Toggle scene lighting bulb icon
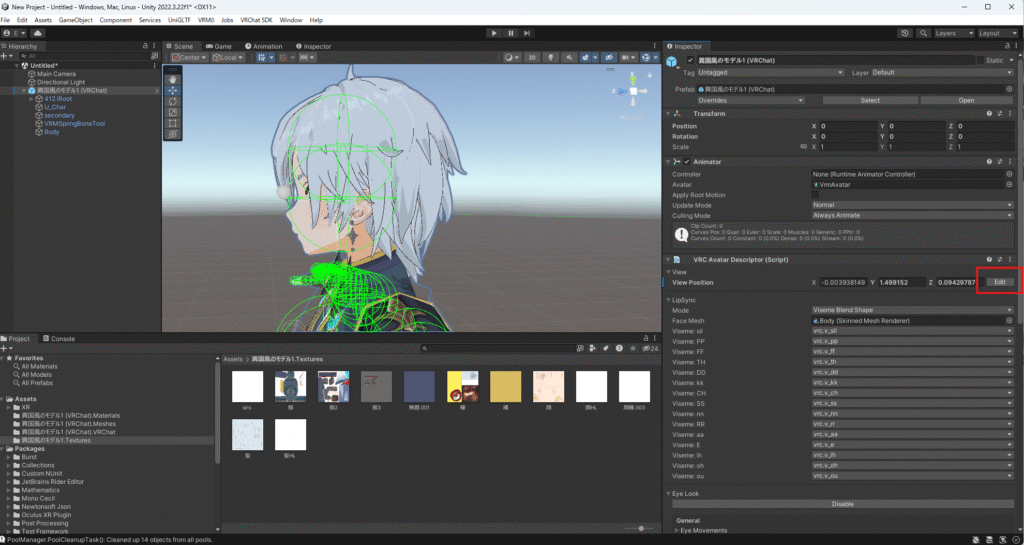Image resolution: width=1024 pixels, height=545 pixels. click(x=551, y=57)
